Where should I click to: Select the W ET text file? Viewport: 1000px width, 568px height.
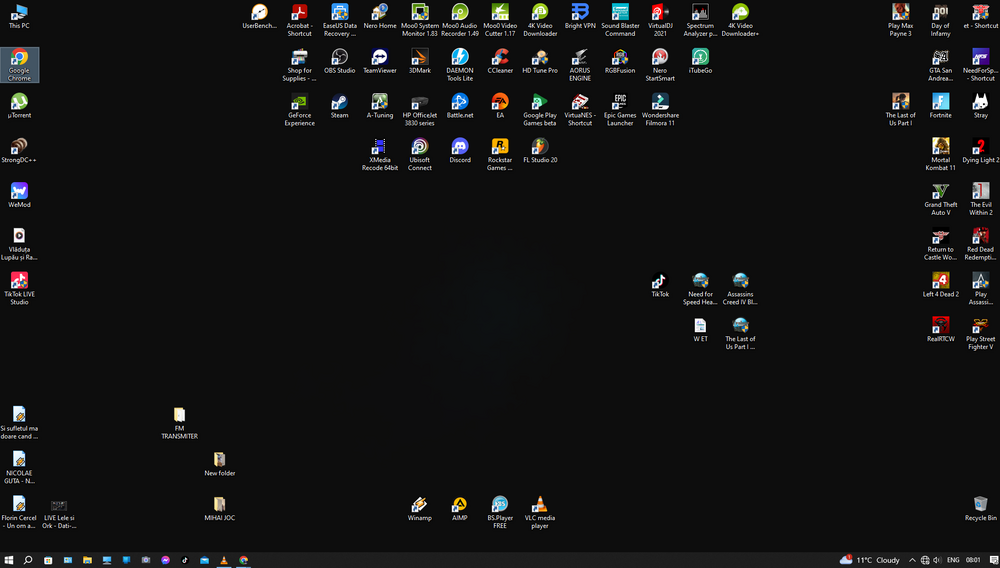click(700, 329)
